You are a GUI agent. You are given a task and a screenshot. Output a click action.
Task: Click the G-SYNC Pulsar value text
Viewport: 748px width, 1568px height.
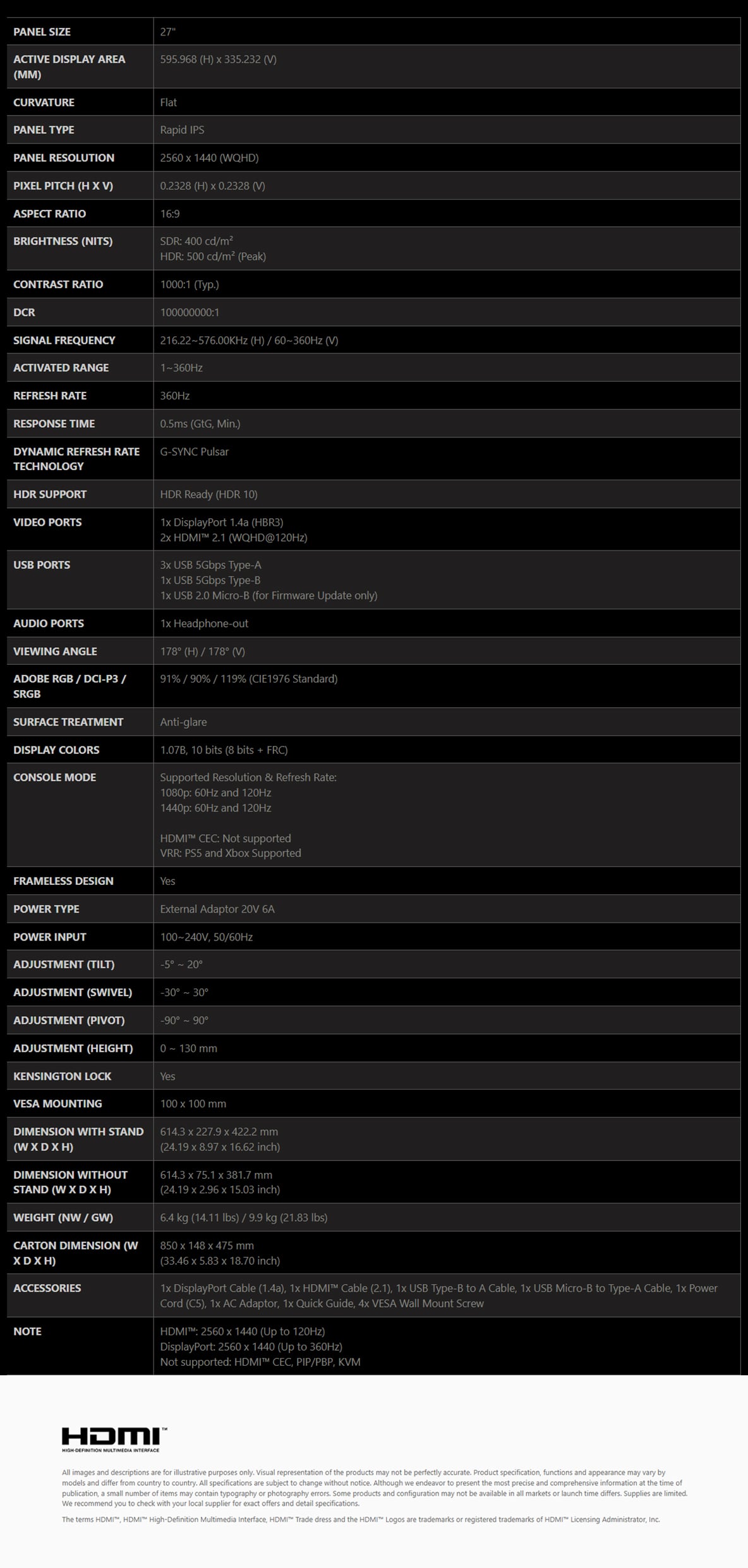coord(194,451)
